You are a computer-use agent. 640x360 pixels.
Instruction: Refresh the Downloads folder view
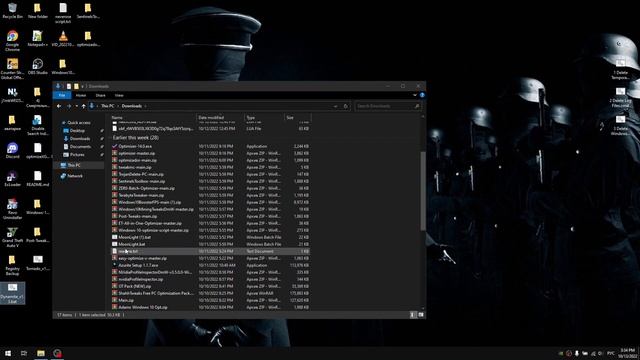(346, 106)
